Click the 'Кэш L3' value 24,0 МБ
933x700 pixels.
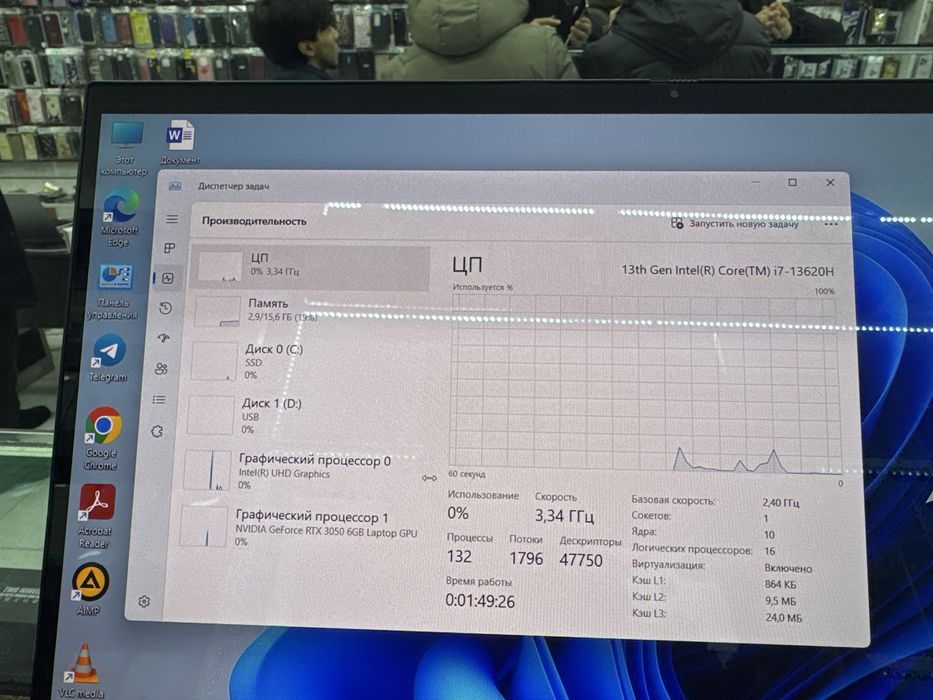(784, 618)
